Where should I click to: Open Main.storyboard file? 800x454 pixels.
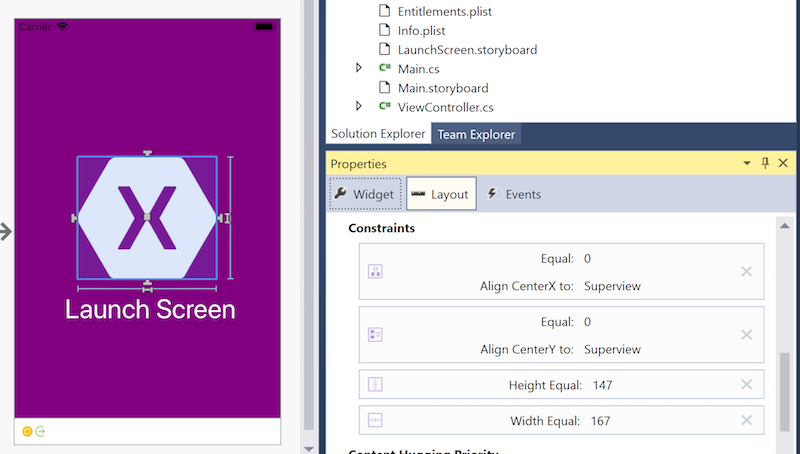point(443,88)
